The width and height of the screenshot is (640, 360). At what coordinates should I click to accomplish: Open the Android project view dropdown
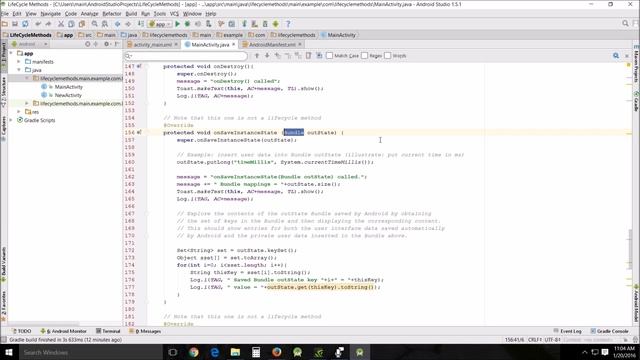(x=29, y=44)
